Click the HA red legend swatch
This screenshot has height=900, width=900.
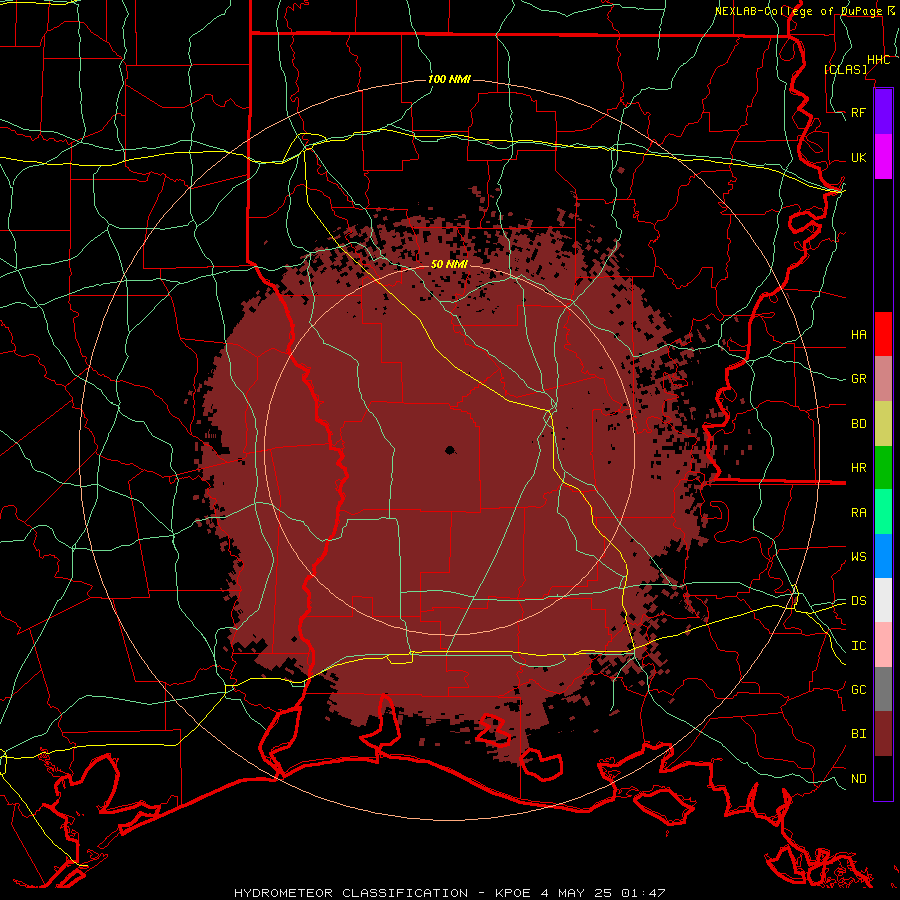pos(883,334)
